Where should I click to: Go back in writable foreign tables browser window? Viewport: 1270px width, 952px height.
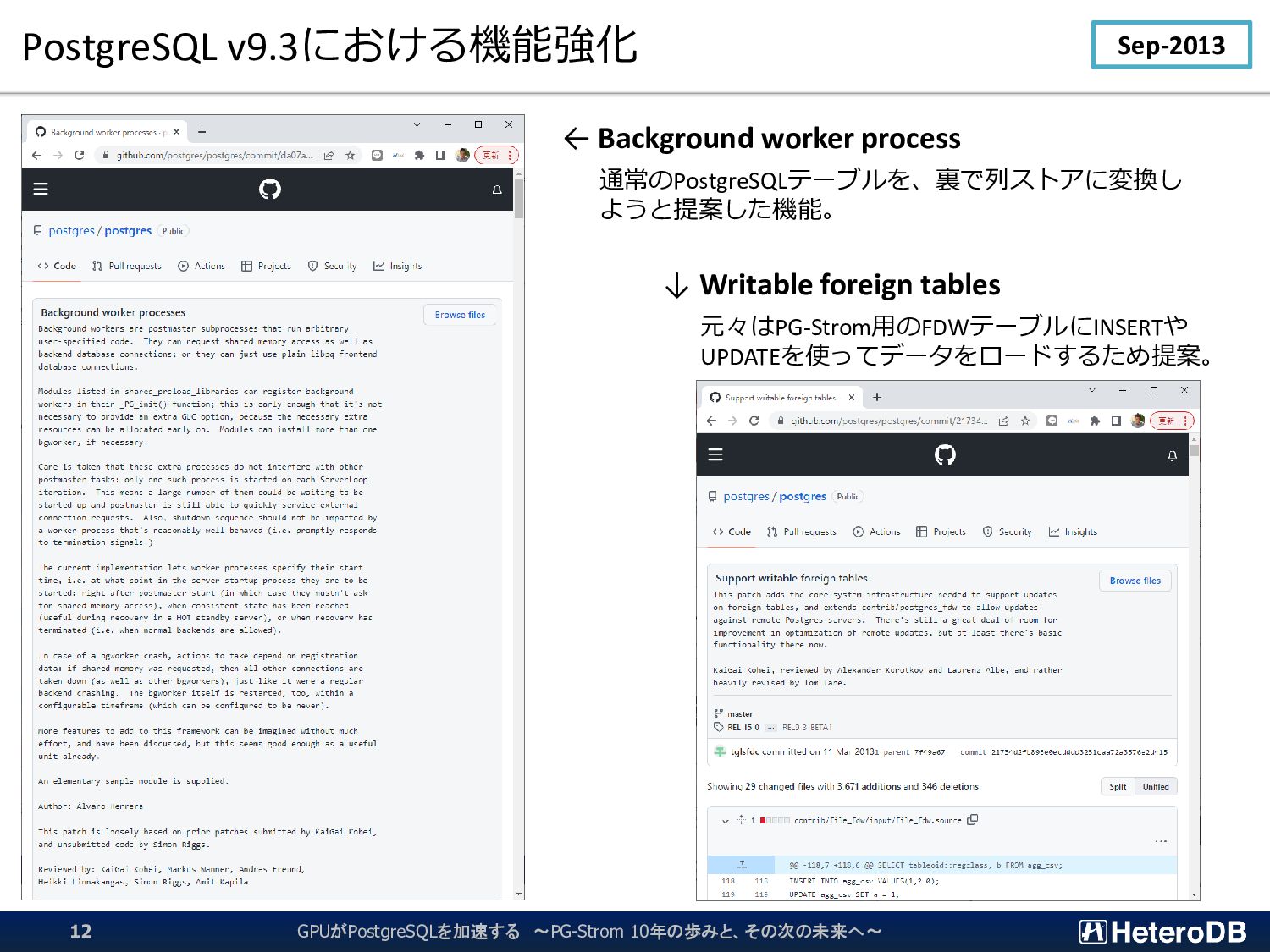[711, 421]
